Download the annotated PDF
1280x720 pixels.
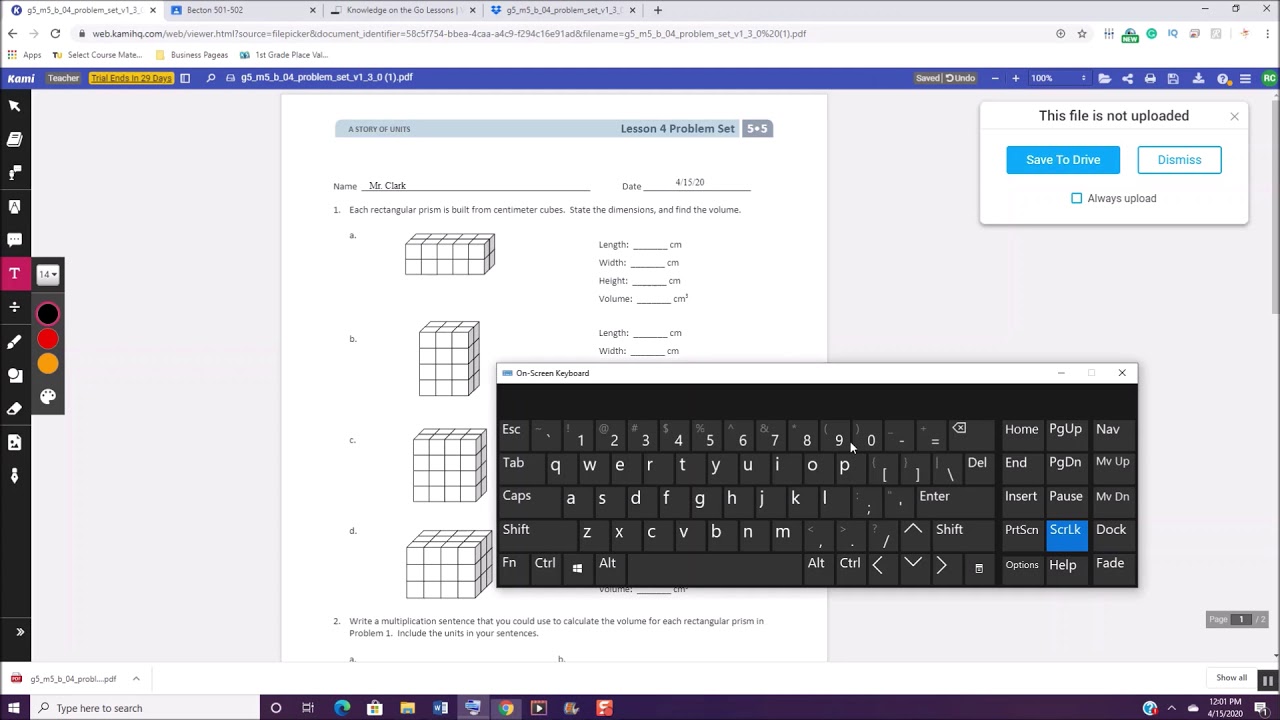1198,78
